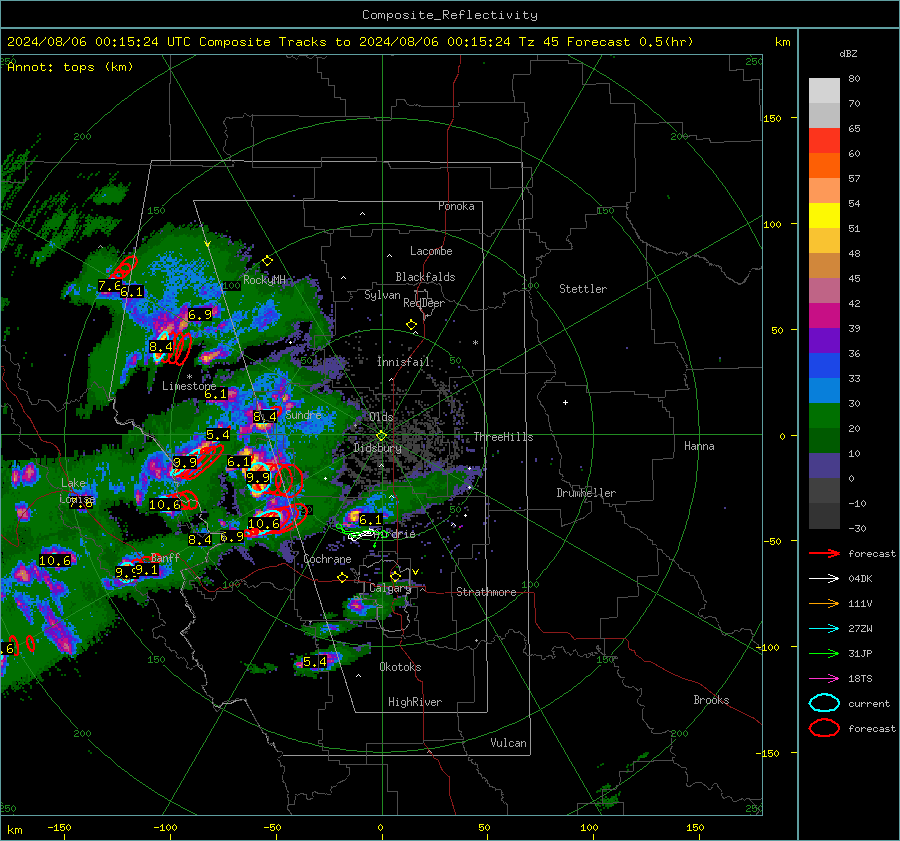This screenshot has height=841, width=900.
Task: Pick the purple swatch between 39 and 36 dBZ
Action: [x=824, y=340]
